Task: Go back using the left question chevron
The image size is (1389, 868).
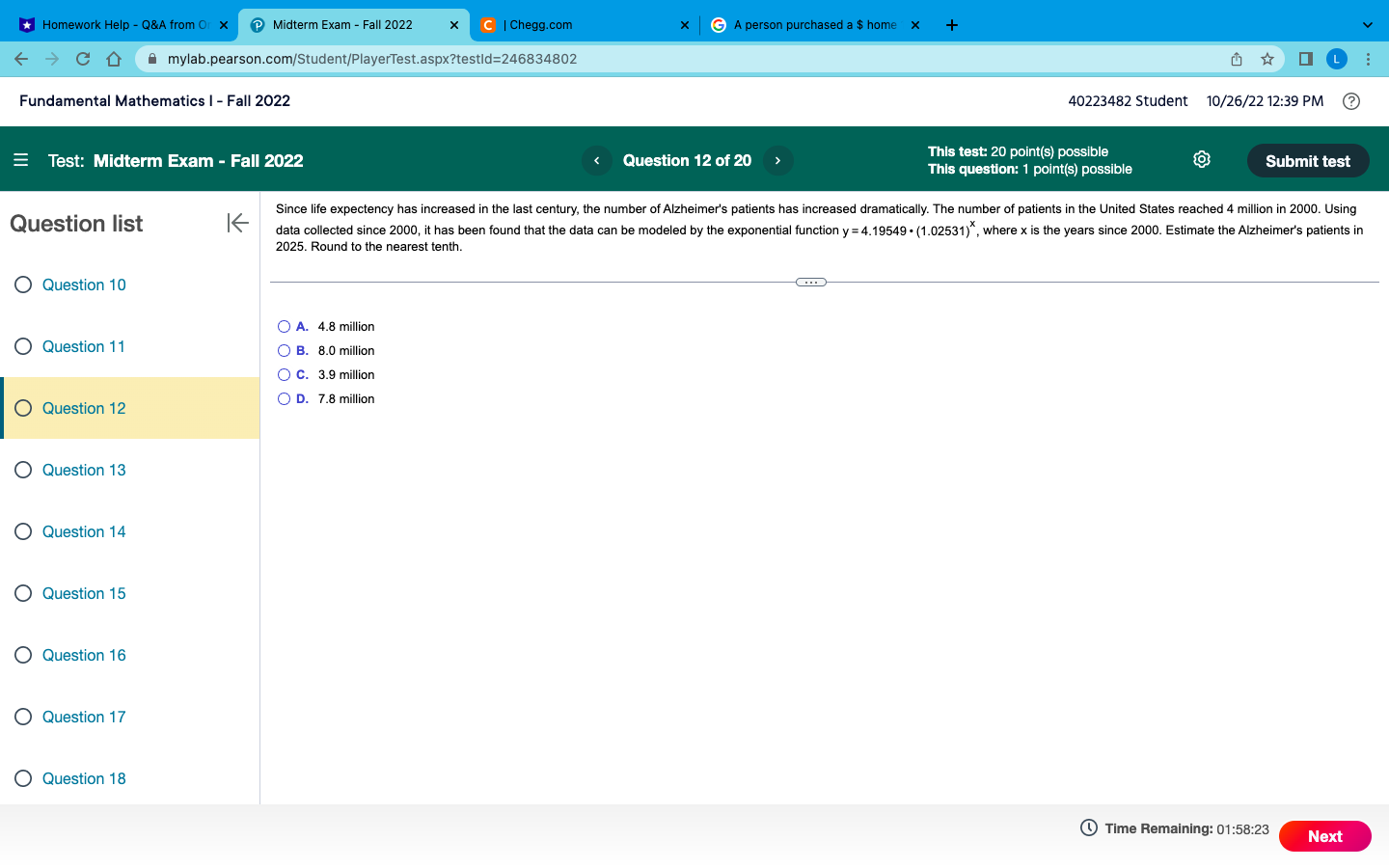Action: [x=596, y=160]
